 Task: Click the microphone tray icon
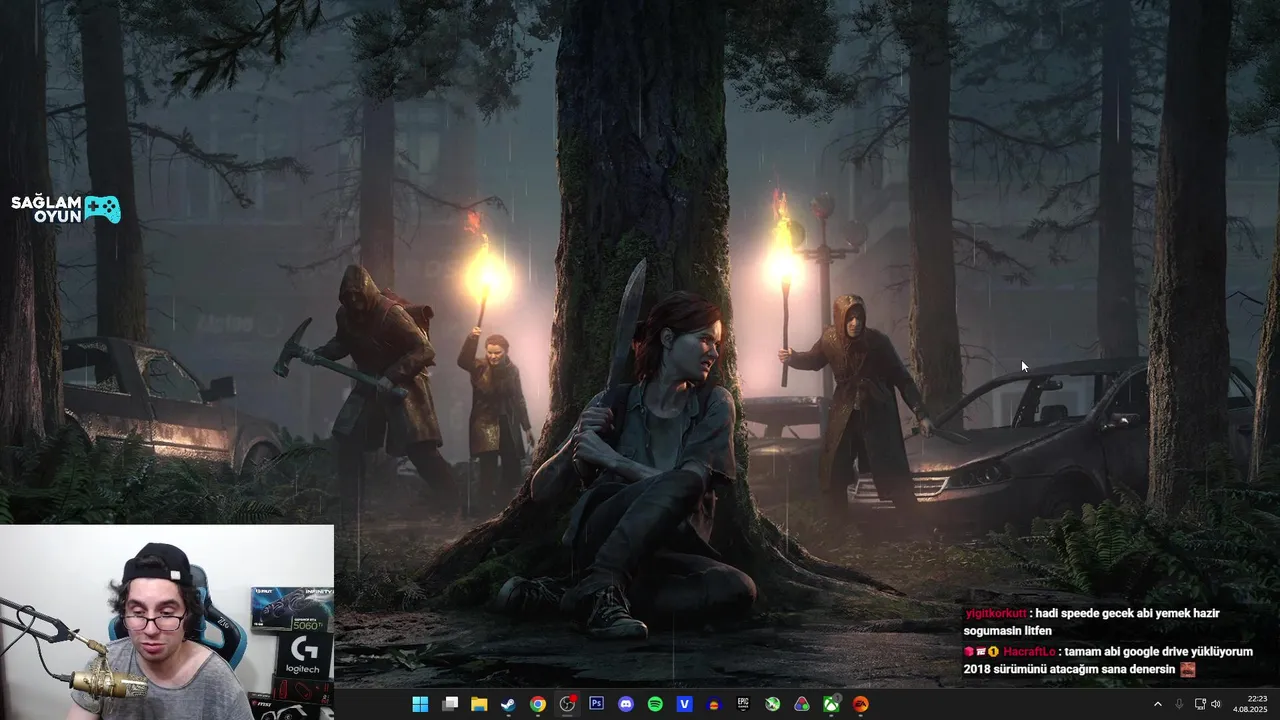(1179, 704)
